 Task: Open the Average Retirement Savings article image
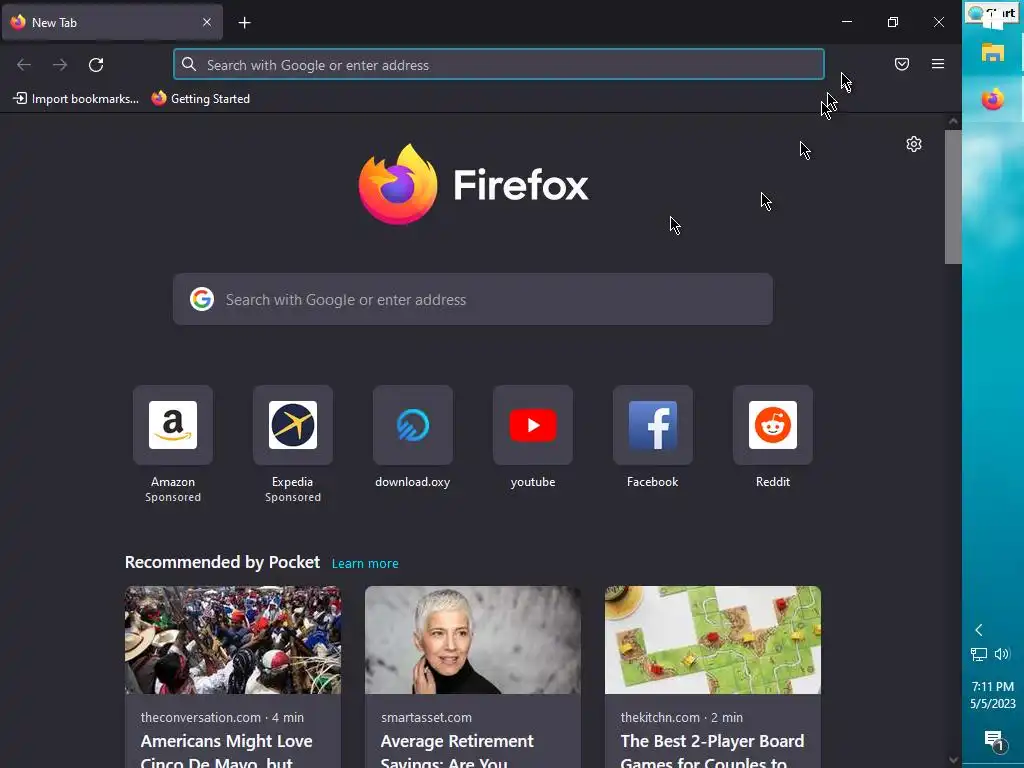click(473, 640)
